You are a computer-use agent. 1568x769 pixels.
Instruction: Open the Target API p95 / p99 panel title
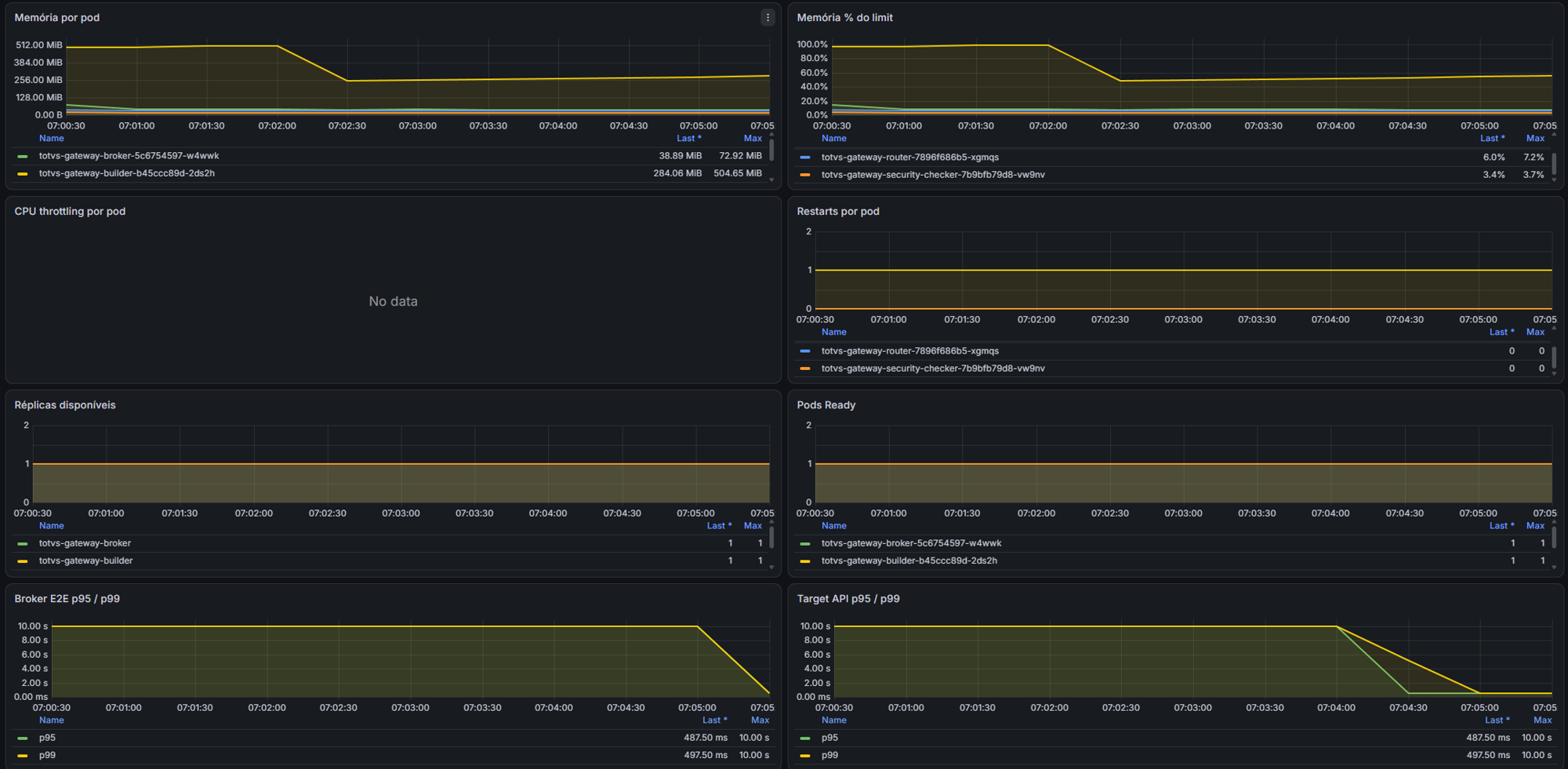point(848,598)
